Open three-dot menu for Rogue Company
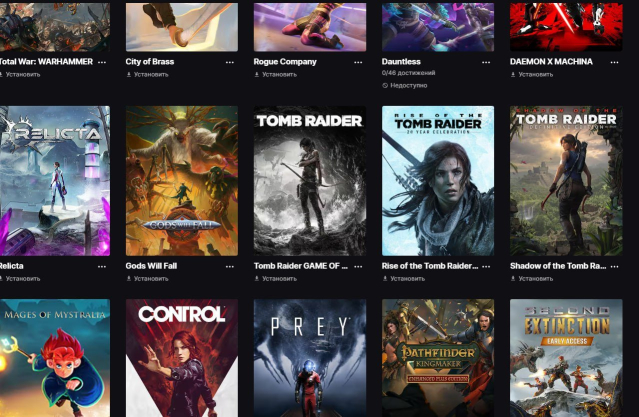Image resolution: width=639 pixels, height=417 pixels. 358,62
